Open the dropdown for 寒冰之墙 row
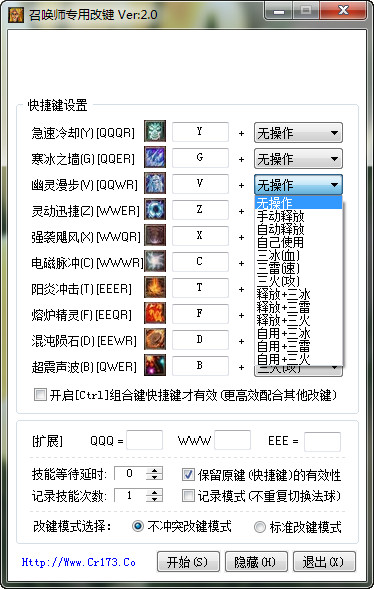This screenshot has height=589, width=374. point(299,159)
